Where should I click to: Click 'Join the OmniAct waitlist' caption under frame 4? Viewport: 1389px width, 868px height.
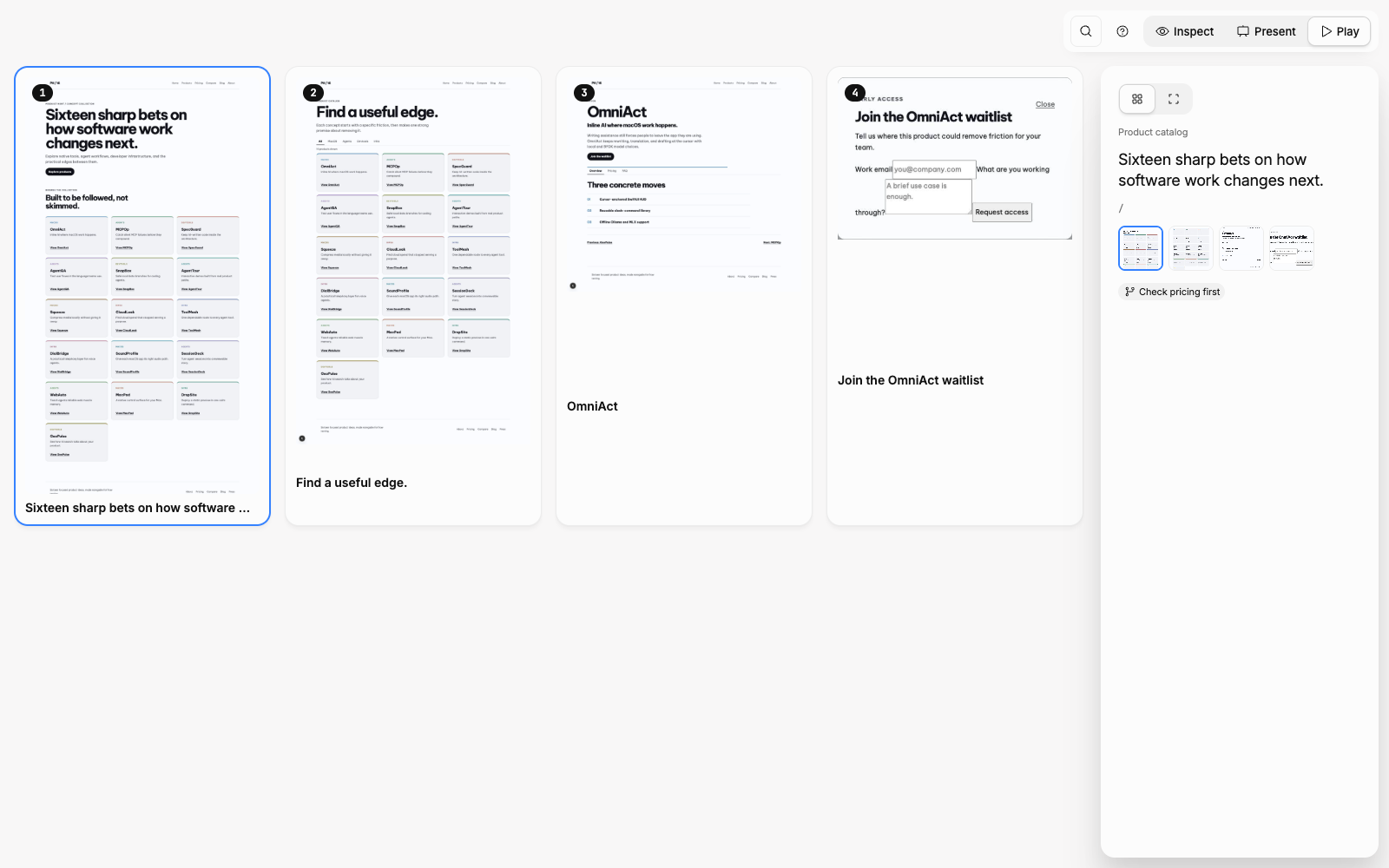(911, 380)
